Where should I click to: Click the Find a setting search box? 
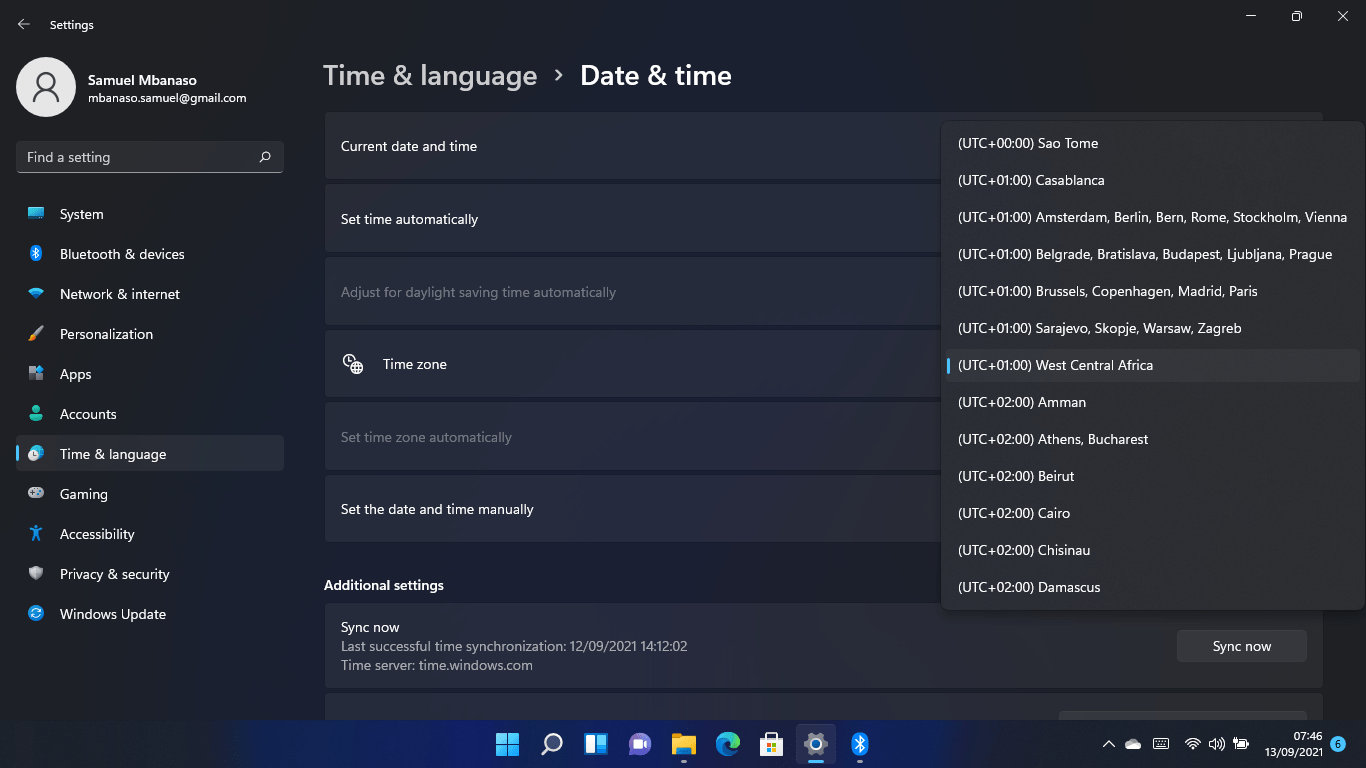click(138, 157)
